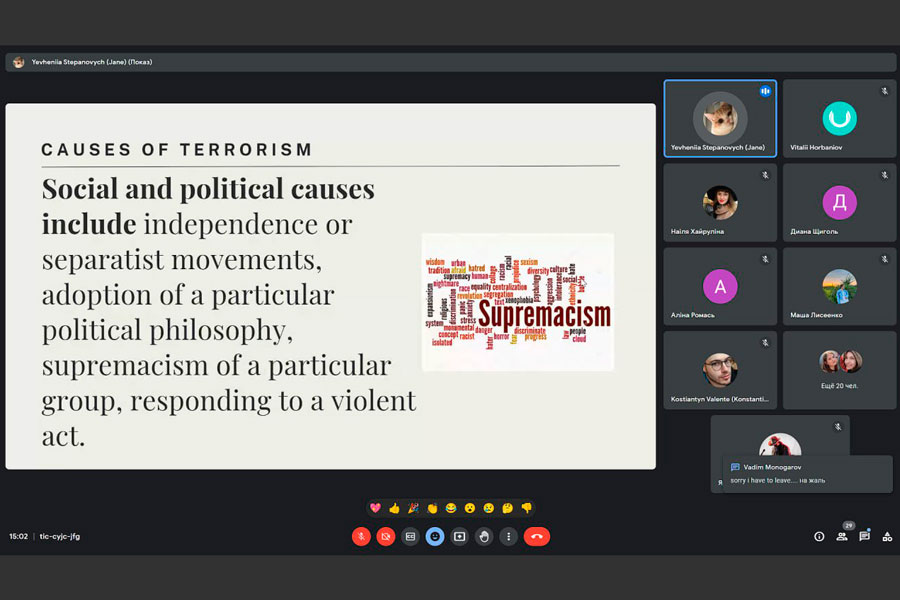The image size is (900, 600).
Task: Toggle closed captions button
Action: tap(410, 536)
